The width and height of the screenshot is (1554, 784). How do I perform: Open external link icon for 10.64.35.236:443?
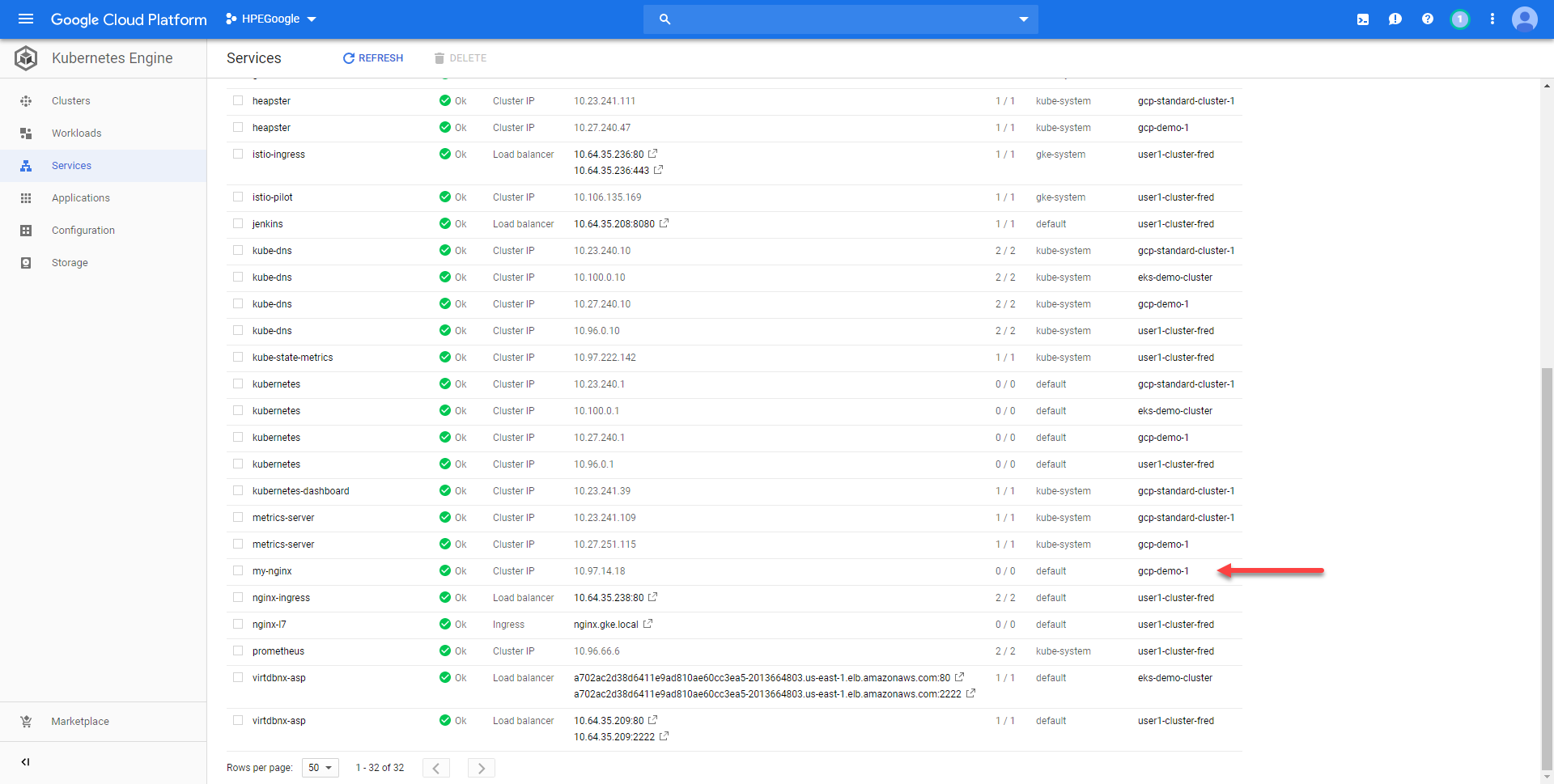point(658,170)
